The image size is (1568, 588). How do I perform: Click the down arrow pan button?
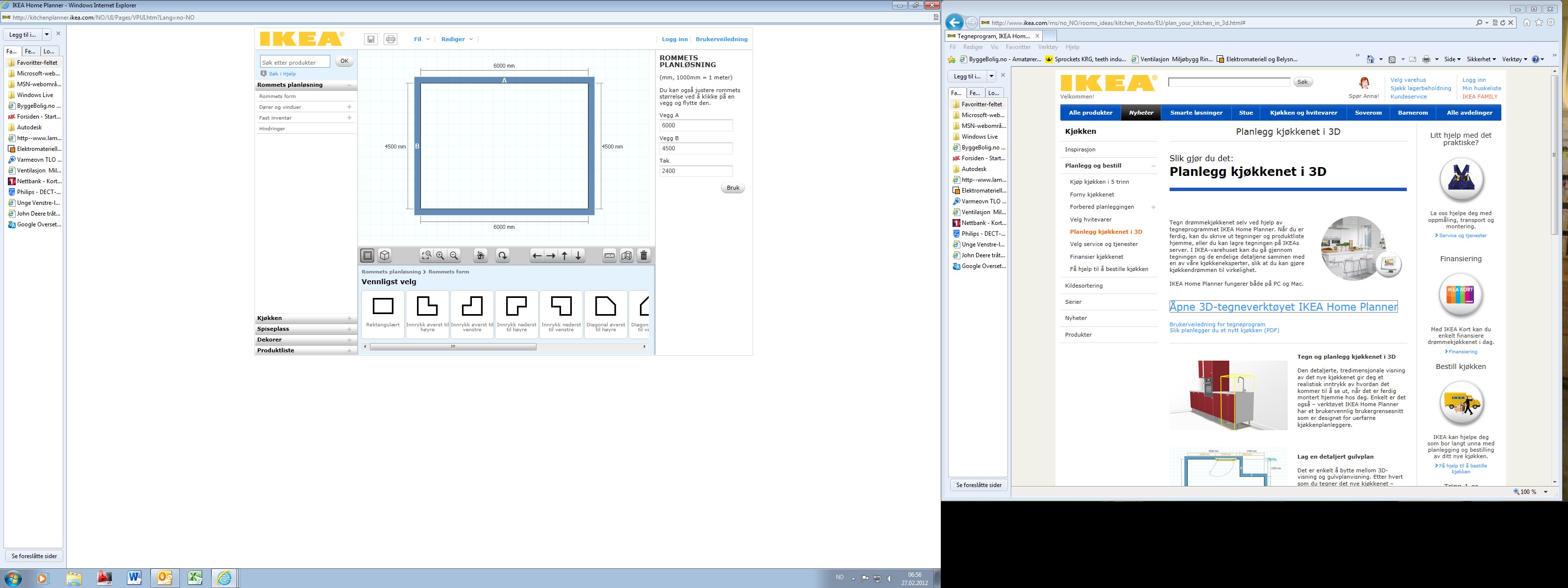click(x=579, y=256)
